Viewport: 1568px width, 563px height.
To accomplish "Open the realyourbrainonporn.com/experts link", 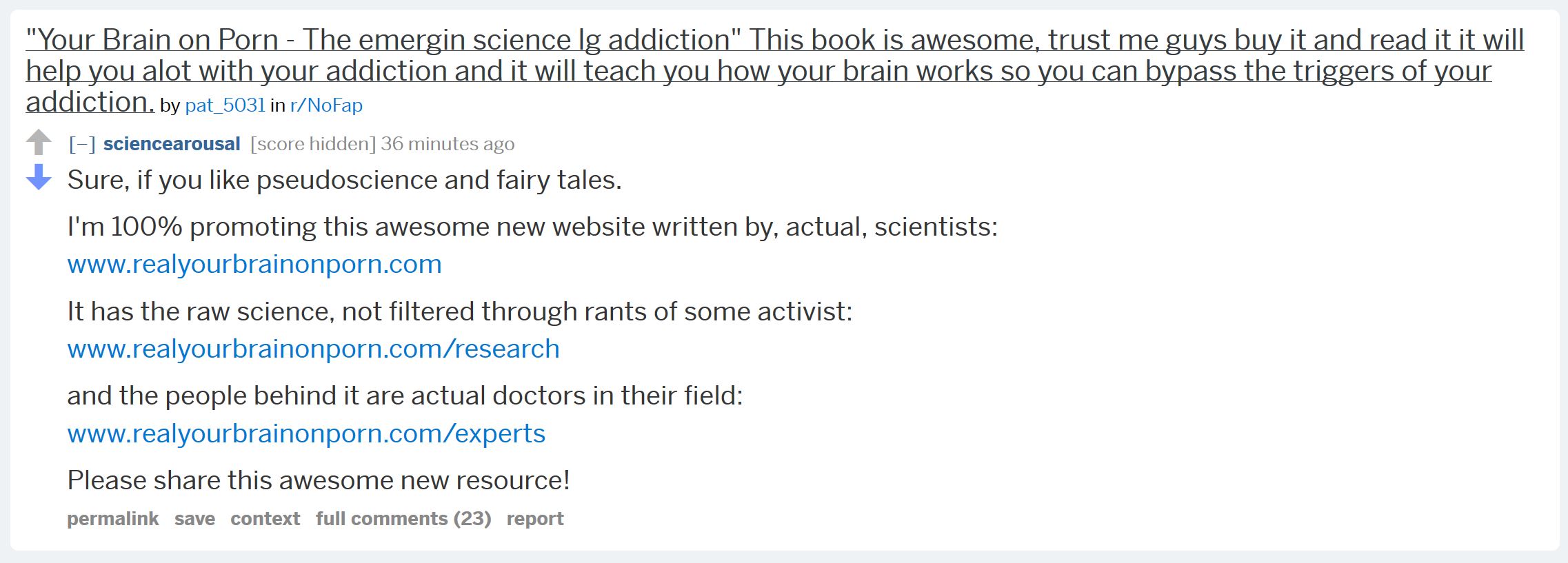I will (306, 434).
